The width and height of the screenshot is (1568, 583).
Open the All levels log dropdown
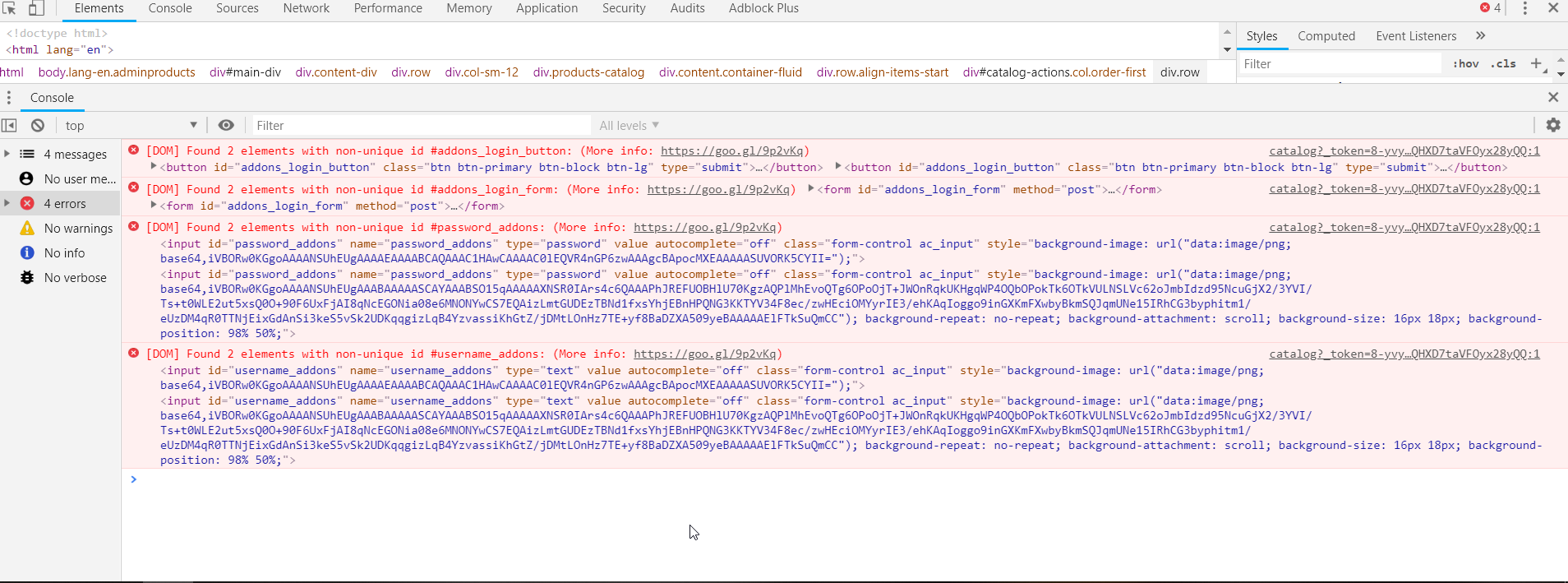pos(630,125)
